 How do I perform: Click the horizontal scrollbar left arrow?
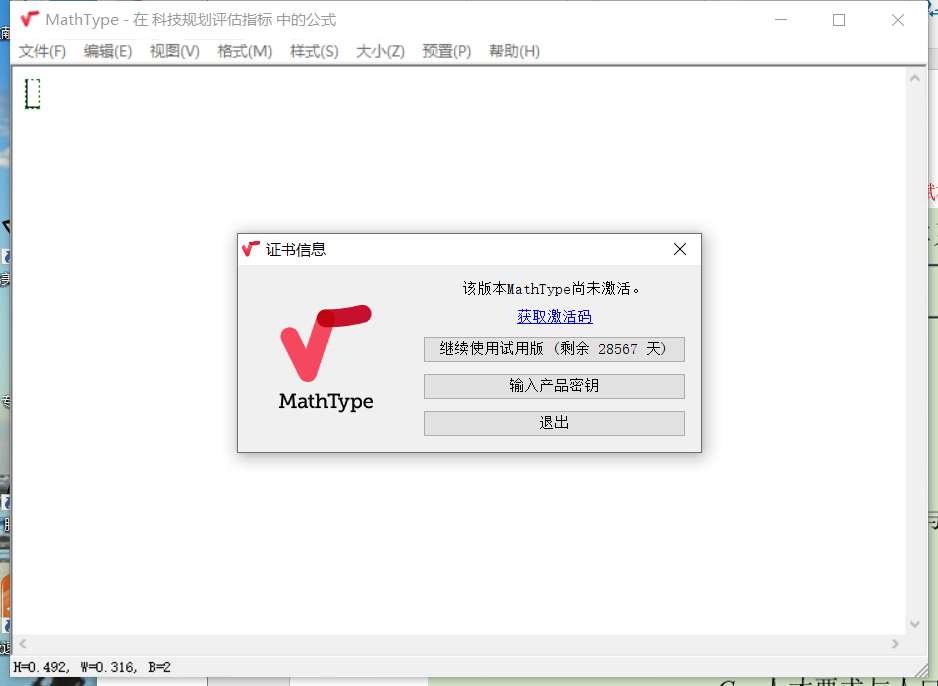(23, 644)
